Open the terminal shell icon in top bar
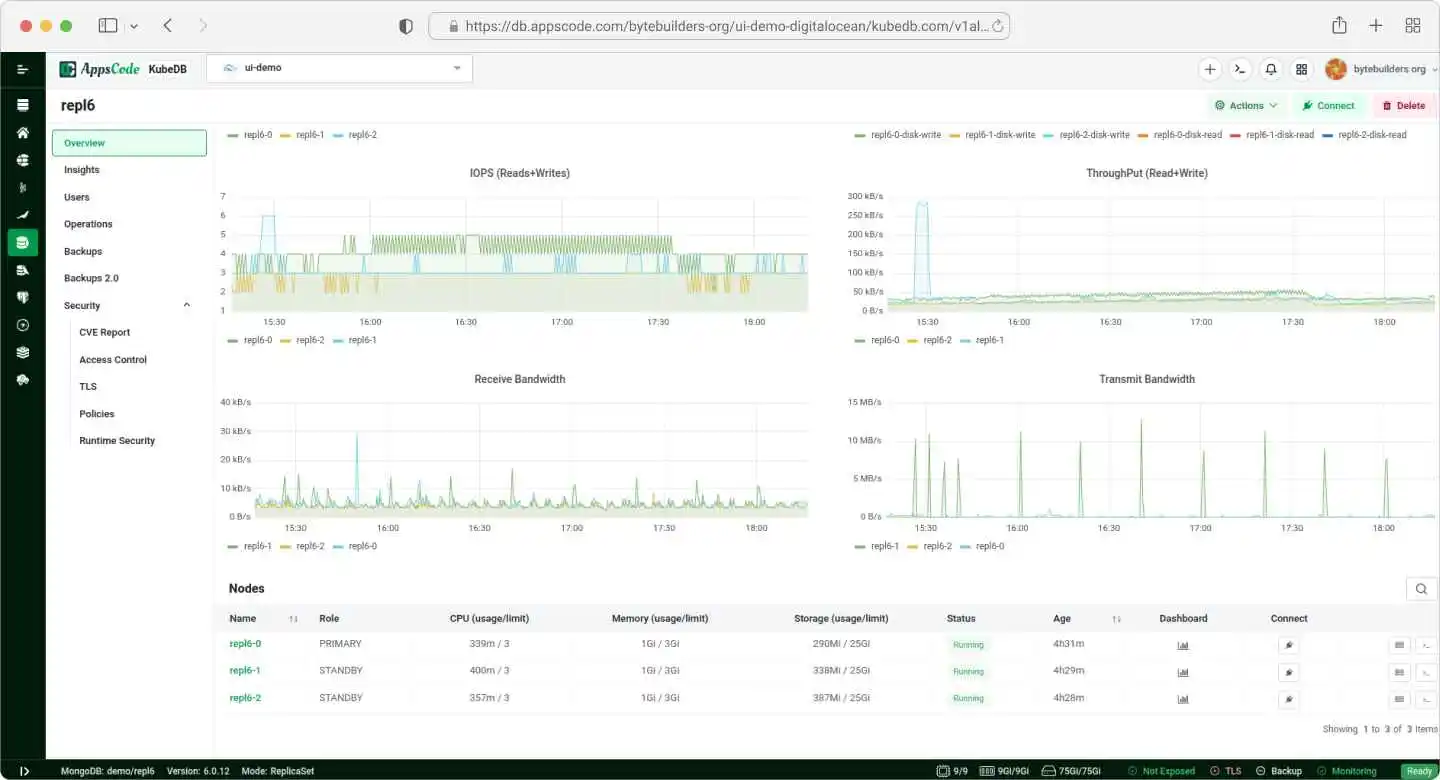This screenshot has width=1440, height=780. [x=1240, y=69]
